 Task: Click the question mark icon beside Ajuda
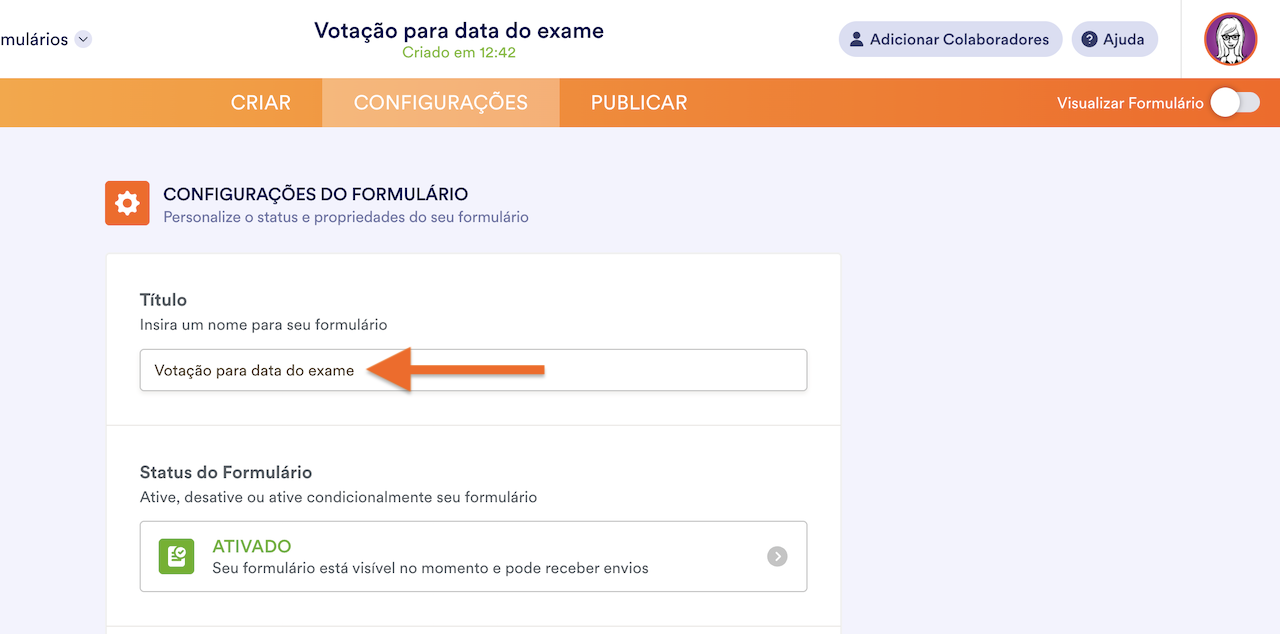click(1090, 40)
